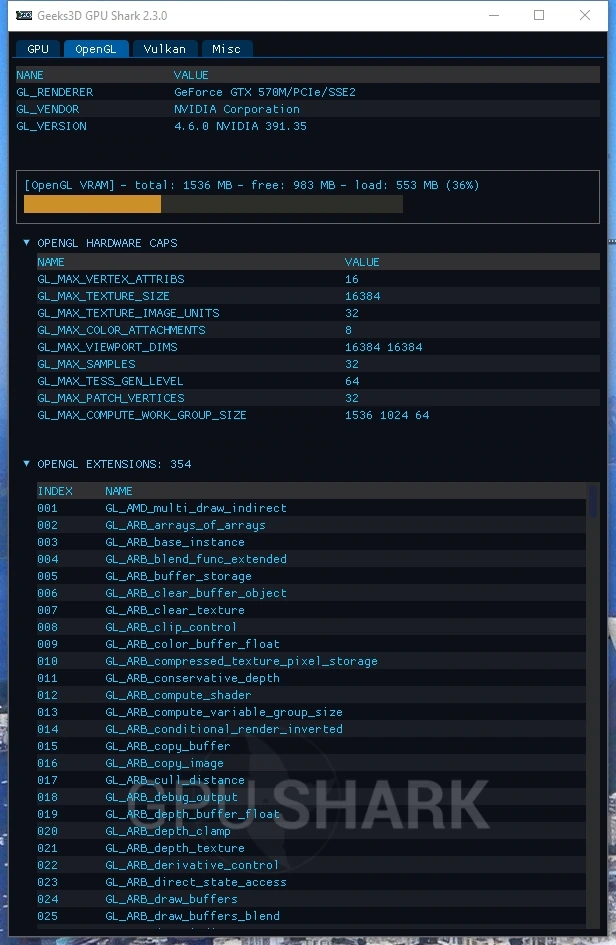Select the NVIDIA Corporation value
This screenshot has height=945, width=616.
pos(237,109)
